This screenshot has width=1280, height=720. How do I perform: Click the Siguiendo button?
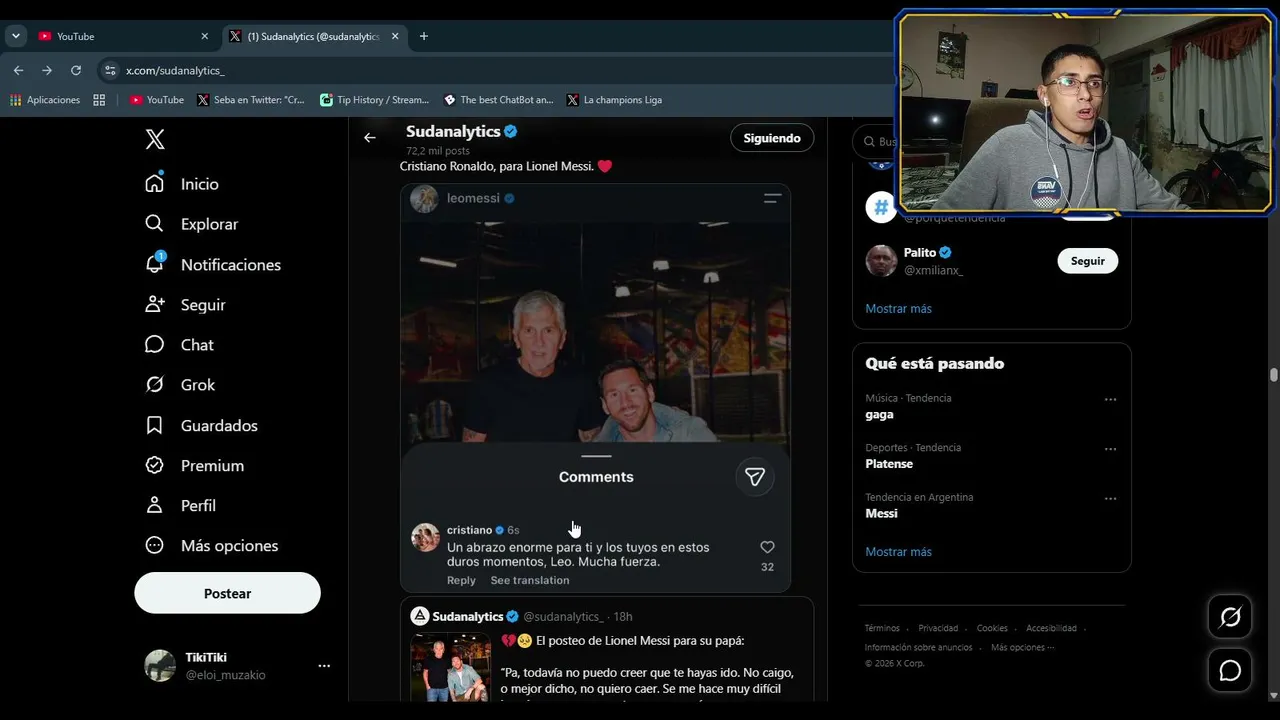[x=772, y=138]
